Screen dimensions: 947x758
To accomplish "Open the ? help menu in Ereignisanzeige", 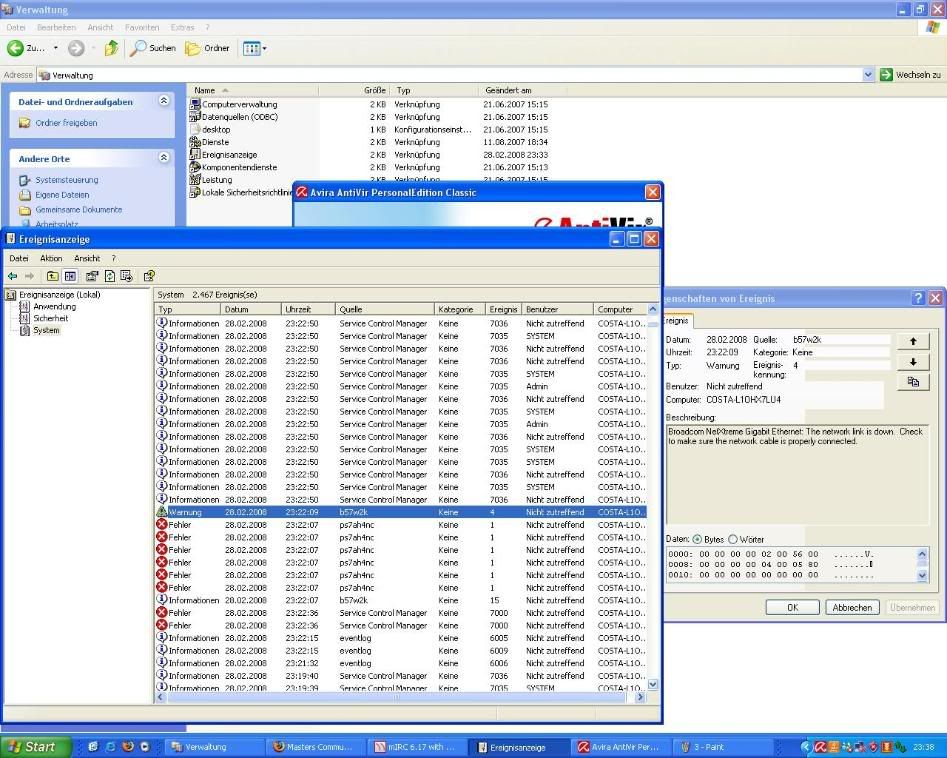I will [113, 259].
